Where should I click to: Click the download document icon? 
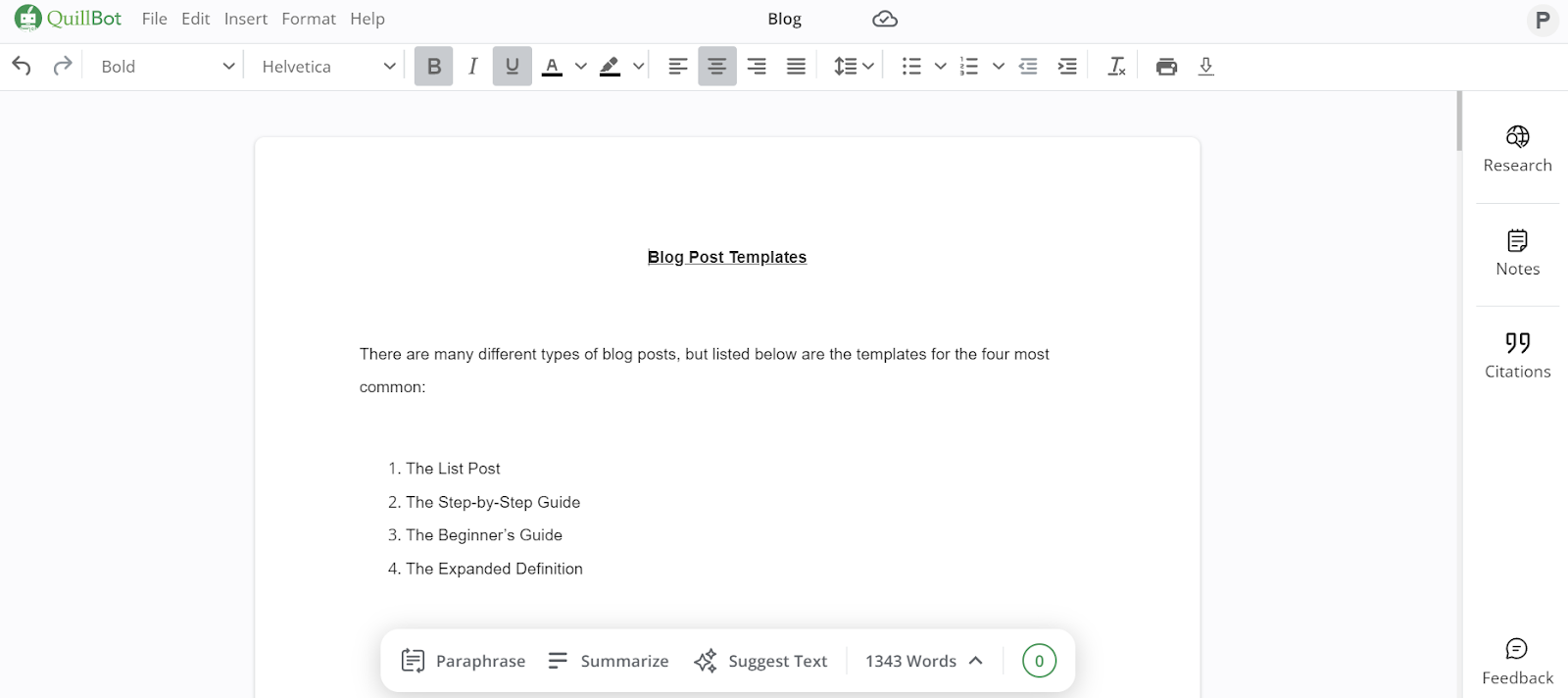pos(1206,67)
